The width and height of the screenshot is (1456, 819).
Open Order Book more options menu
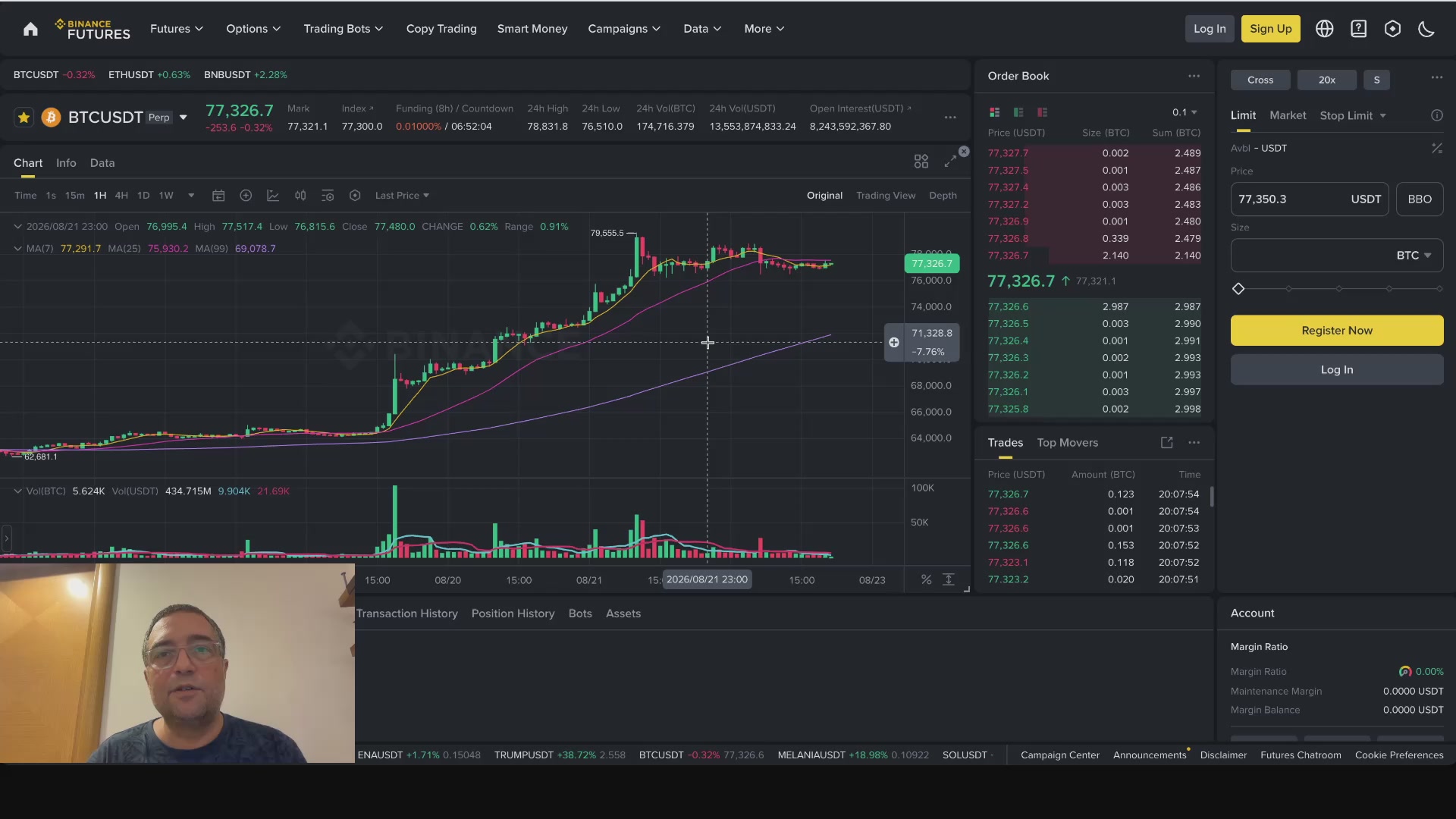click(x=1194, y=76)
